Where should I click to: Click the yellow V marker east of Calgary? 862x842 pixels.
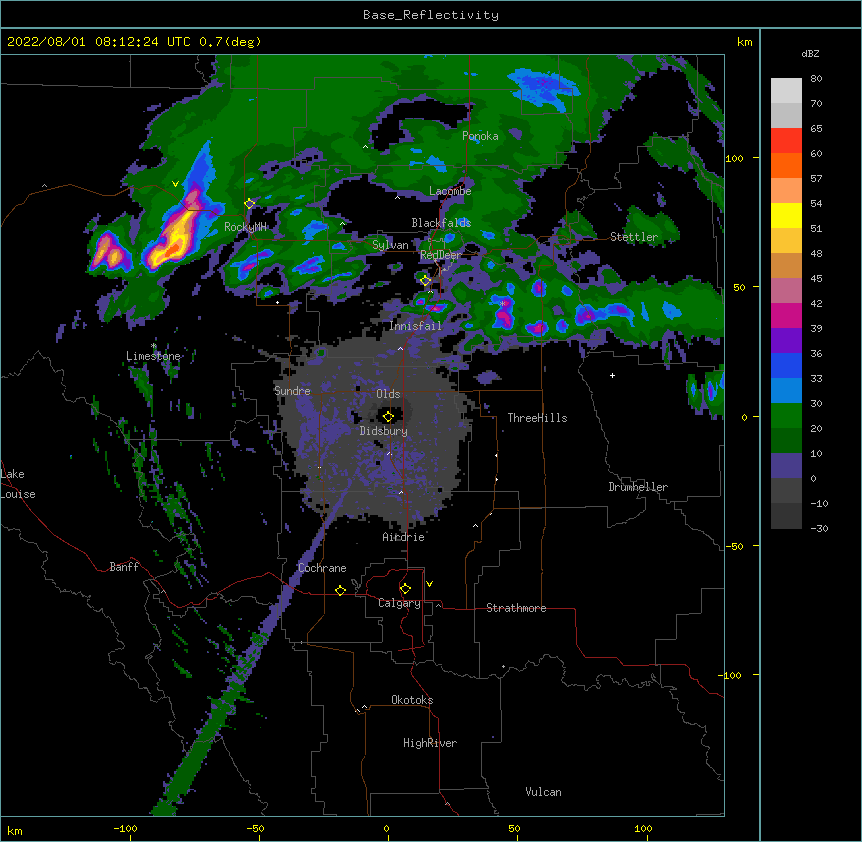(x=429, y=584)
